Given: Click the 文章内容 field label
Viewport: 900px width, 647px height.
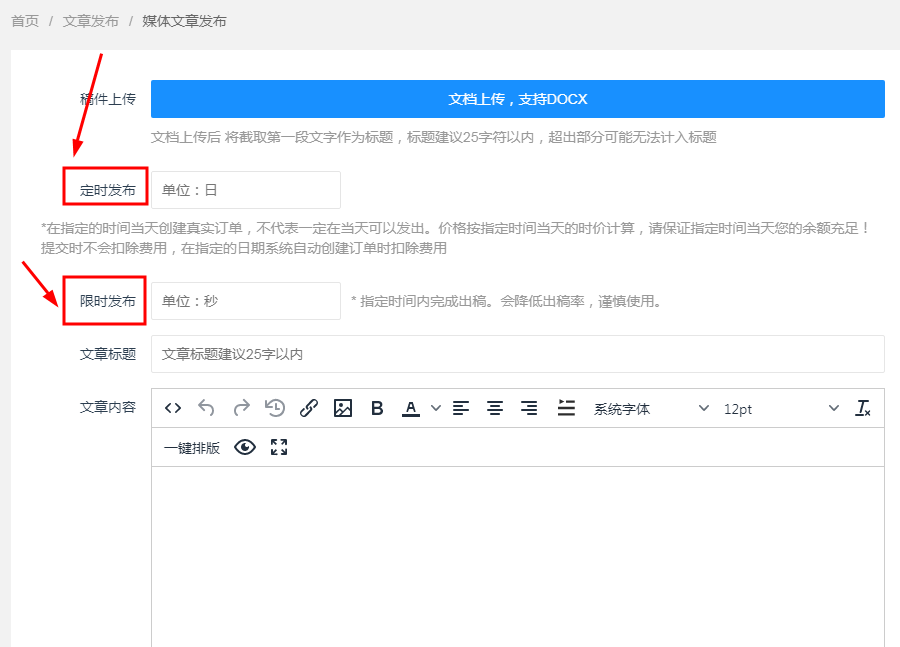Looking at the screenshot, I should tap(108, 408).
